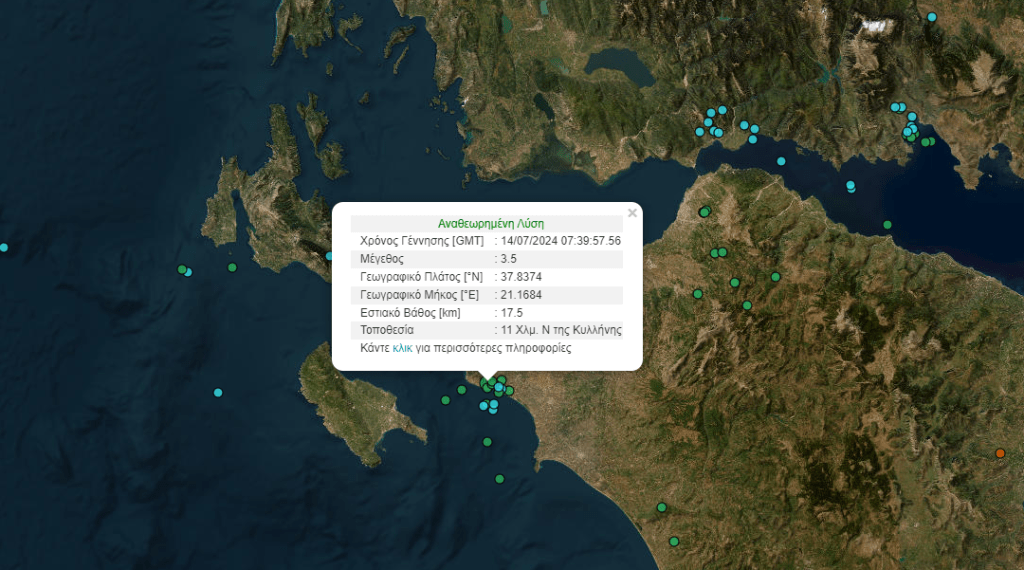Select the green marker right of the popup's top-right corner
Viewport: 1024px width, 570px height.
coord(705,211)
